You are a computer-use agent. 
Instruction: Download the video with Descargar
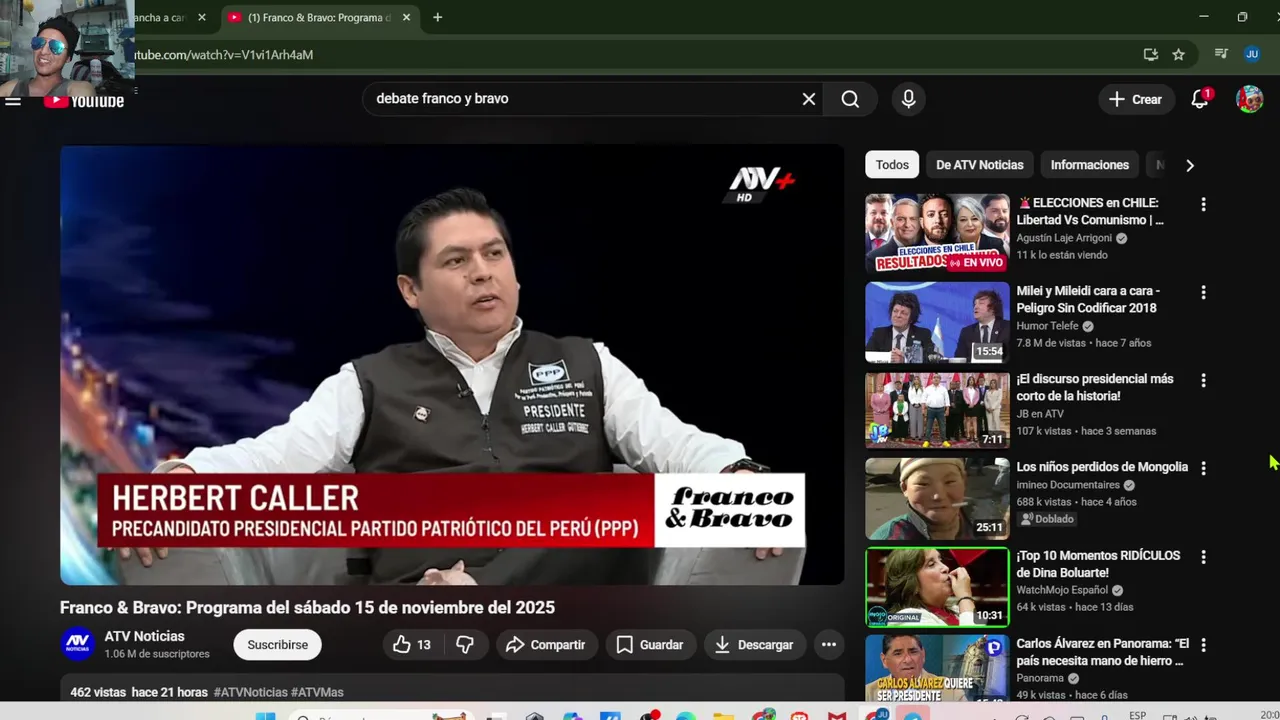(754, 645)
